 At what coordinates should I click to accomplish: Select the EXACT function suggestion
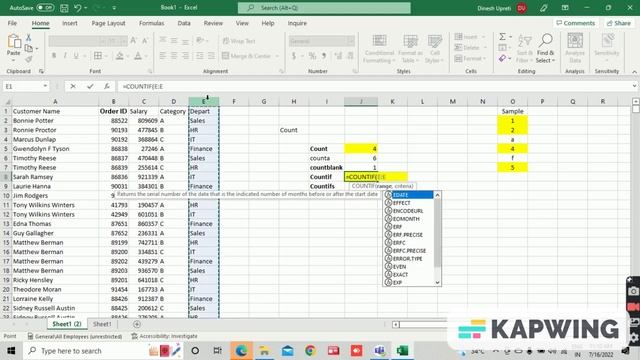coord(400,275)
